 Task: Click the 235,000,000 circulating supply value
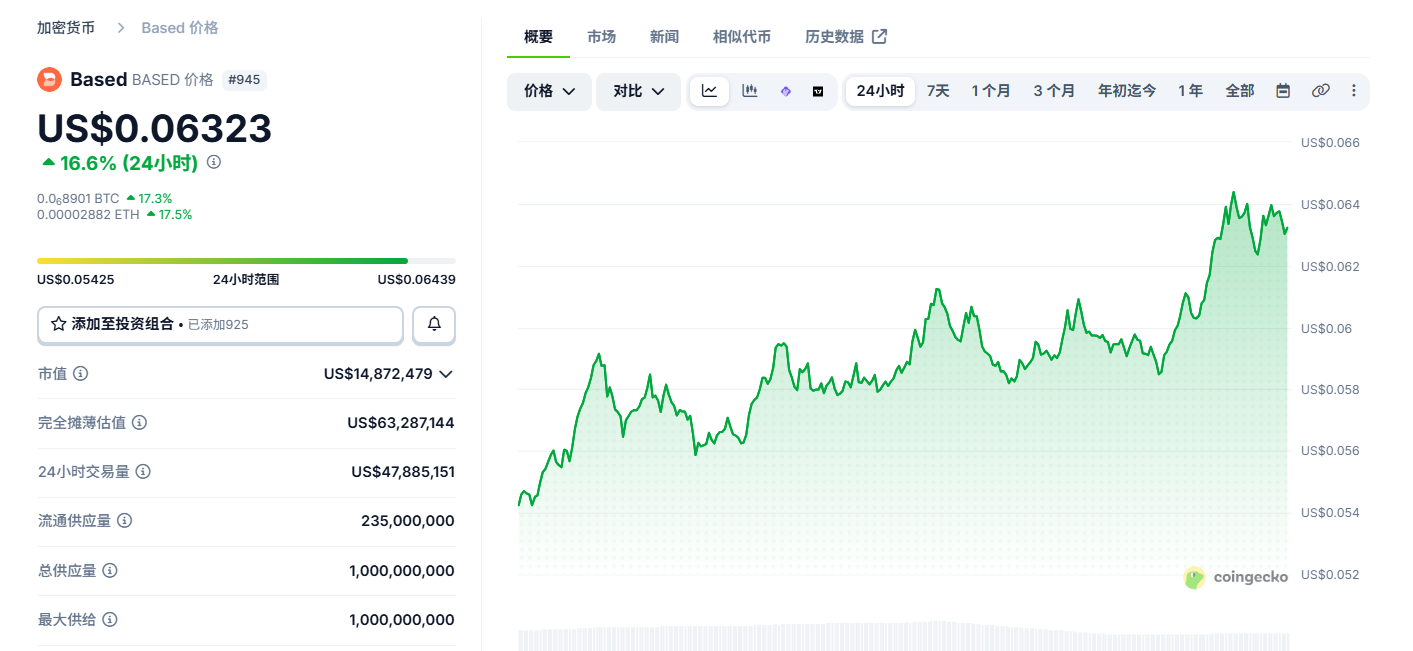(x=408, y=521)
